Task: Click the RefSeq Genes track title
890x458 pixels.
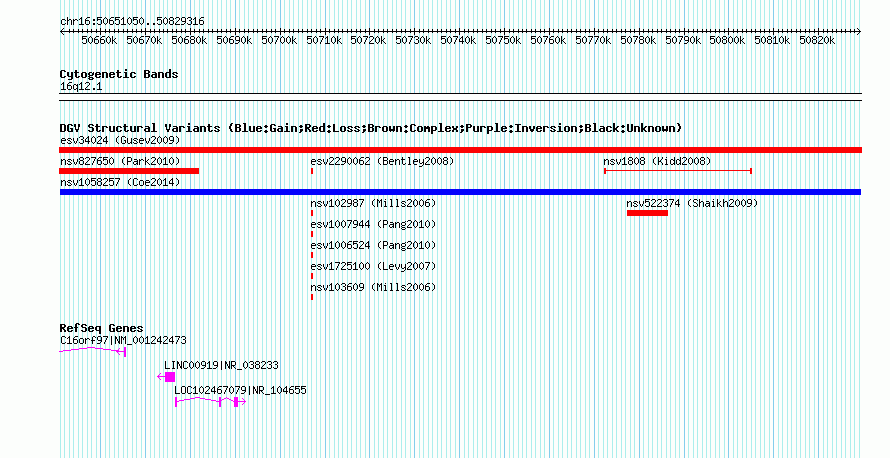Action: pos(101,328)
